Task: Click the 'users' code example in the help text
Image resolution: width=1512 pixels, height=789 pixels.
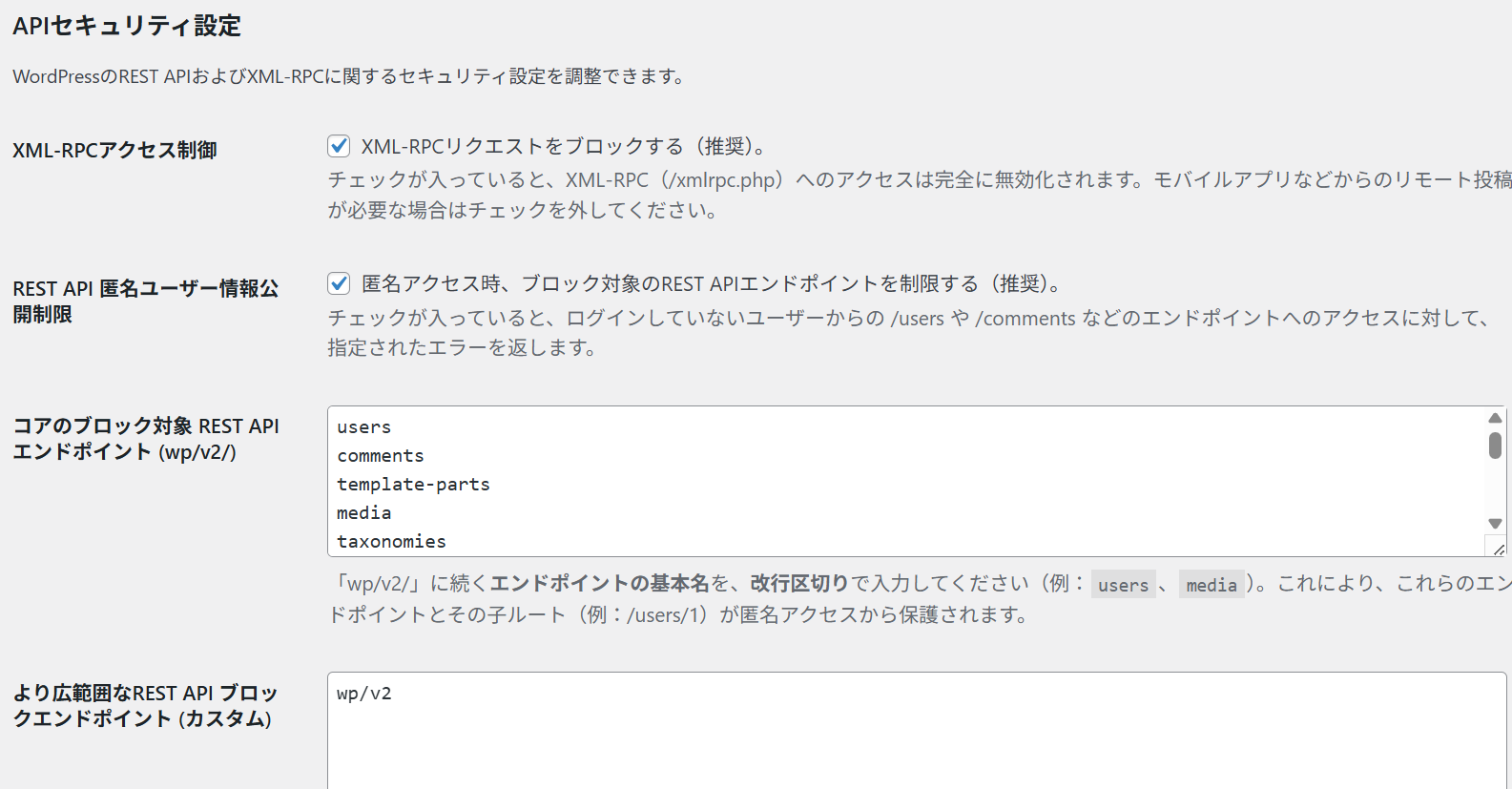Action: point(1123,585)
